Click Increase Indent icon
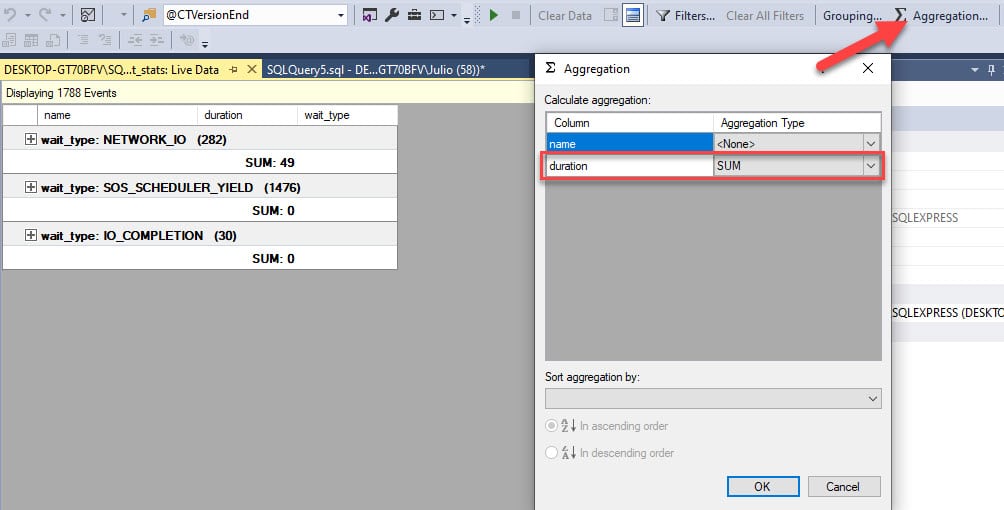Image resolution: width=1004 pixels, height=510 pixels. (x=157, y=40)
